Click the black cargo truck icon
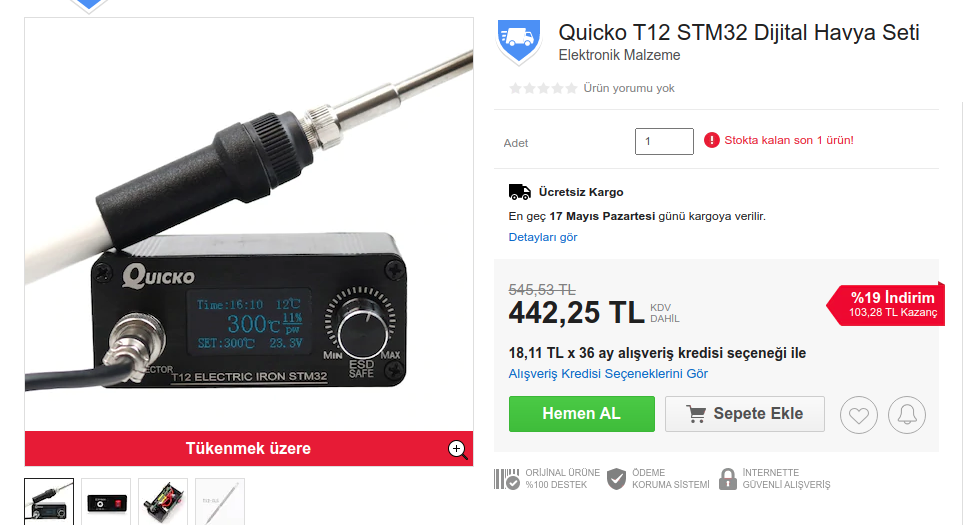This screenshot has width=963, height=525. tap(520, 192)
